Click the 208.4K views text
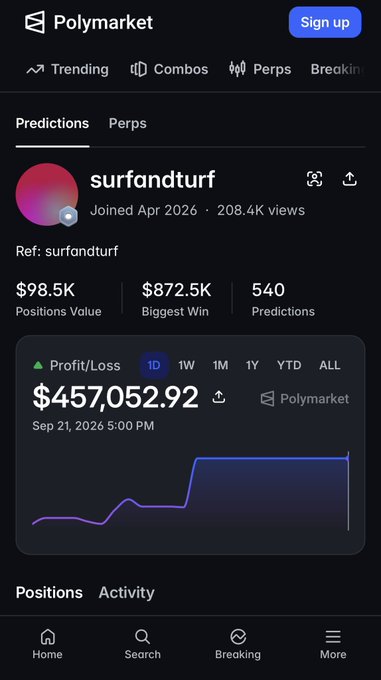 click(261, 210)
